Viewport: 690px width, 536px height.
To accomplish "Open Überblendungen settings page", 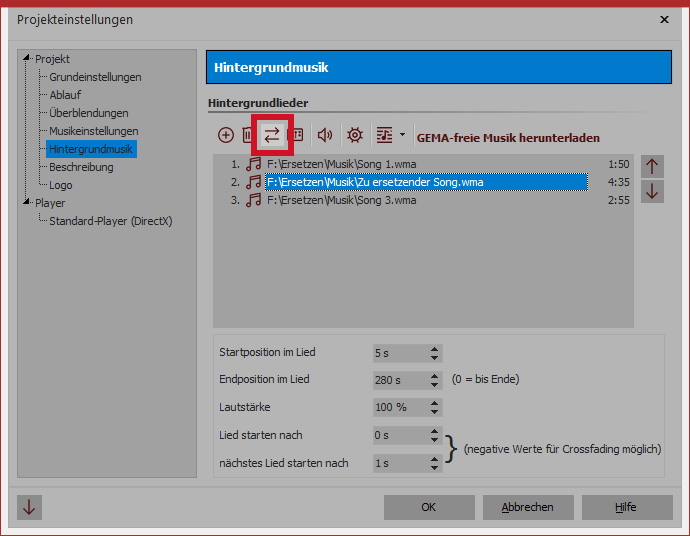I will [x=88, y=113].
